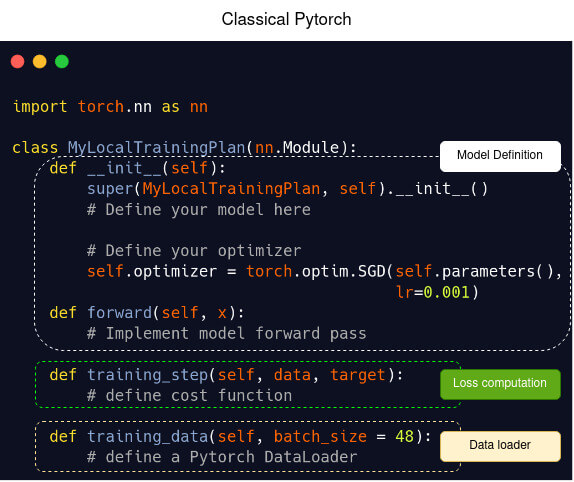574x482 pixels.
Task: Click 'Implement model forward pass' comment
Action: tap(227, 333)
